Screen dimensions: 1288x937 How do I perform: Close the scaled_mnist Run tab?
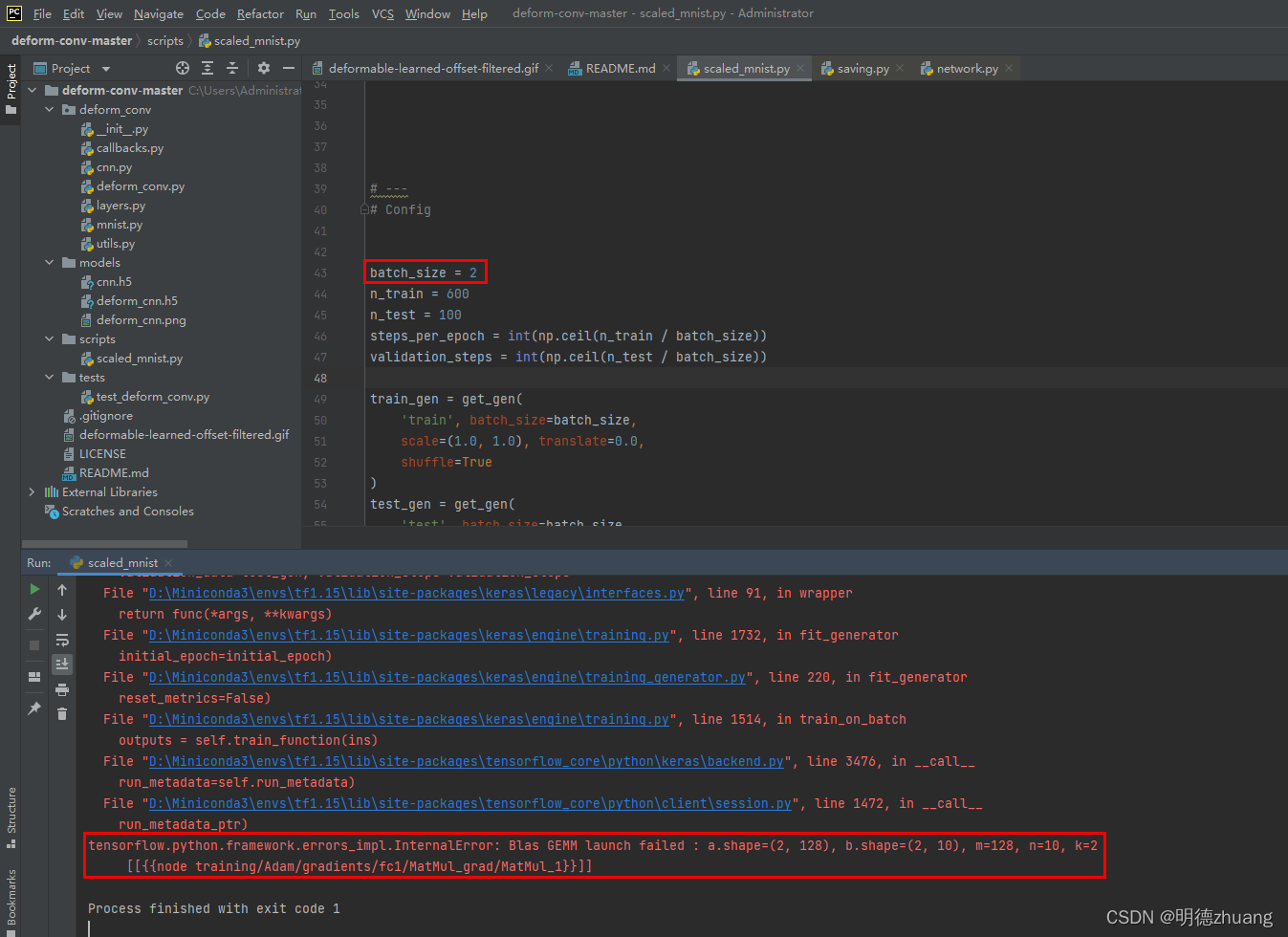(168, 563)
